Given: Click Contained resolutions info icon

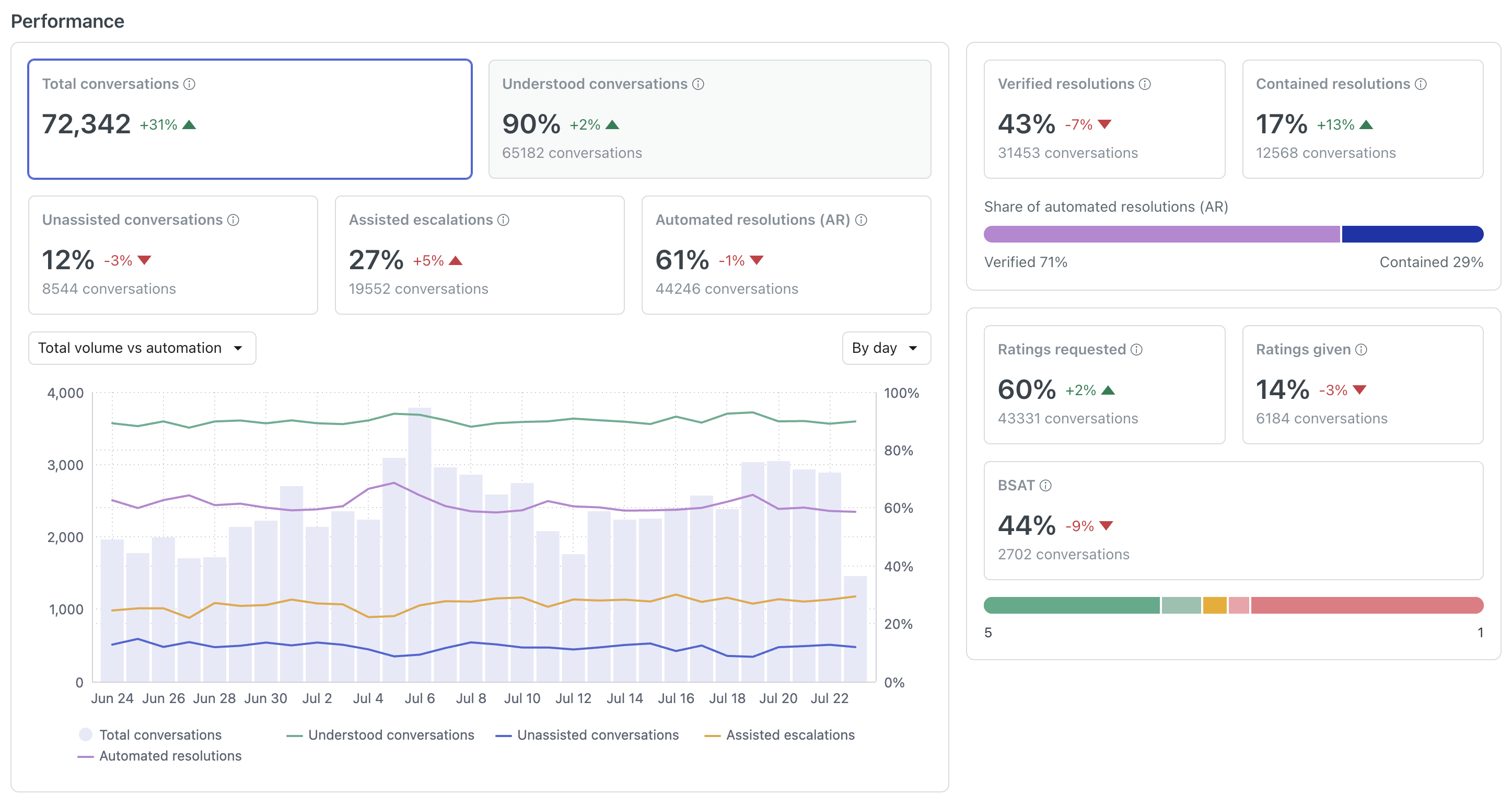Looking at the screenshot, I should click(x=1421, y=84).
